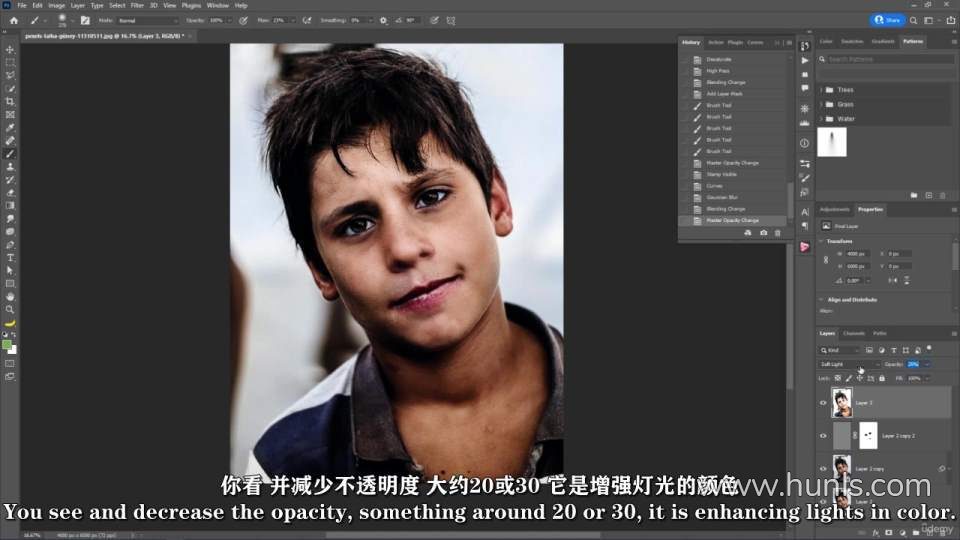The height and width of the screenshot is (540, 960).
Task: Expand the Grass pattern group
Action: click(x=821, y=105)
